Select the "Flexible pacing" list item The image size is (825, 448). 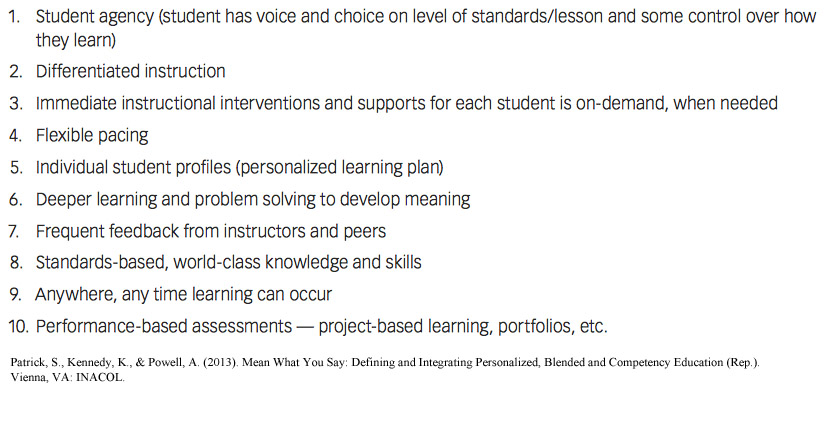(x=92, y=136)
